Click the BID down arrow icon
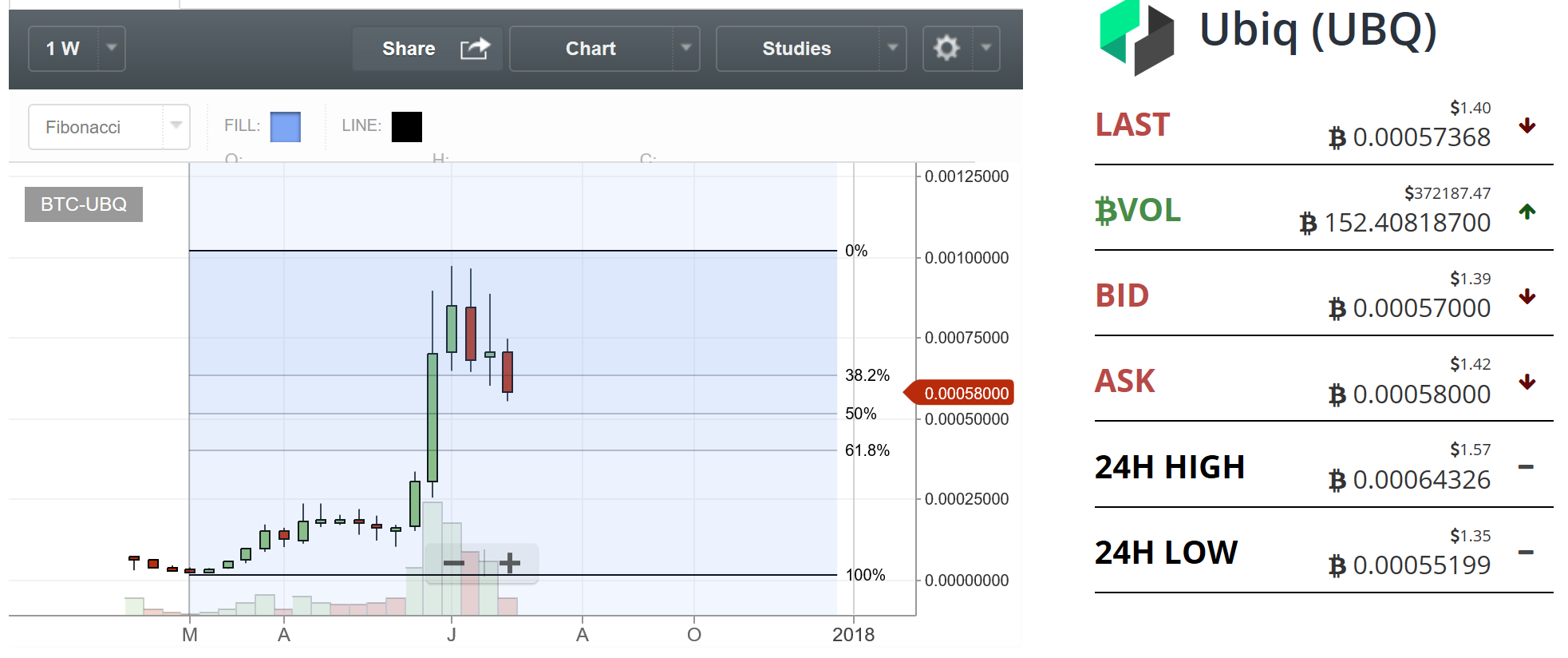Image resolution: width=1568 pixels, height=658 pixels. 1527,296
